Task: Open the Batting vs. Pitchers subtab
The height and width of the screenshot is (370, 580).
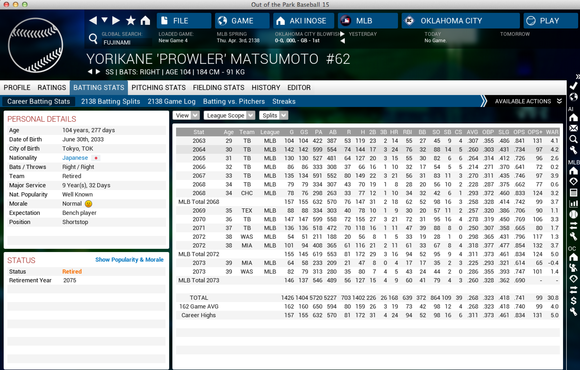Action: (234, 101)
